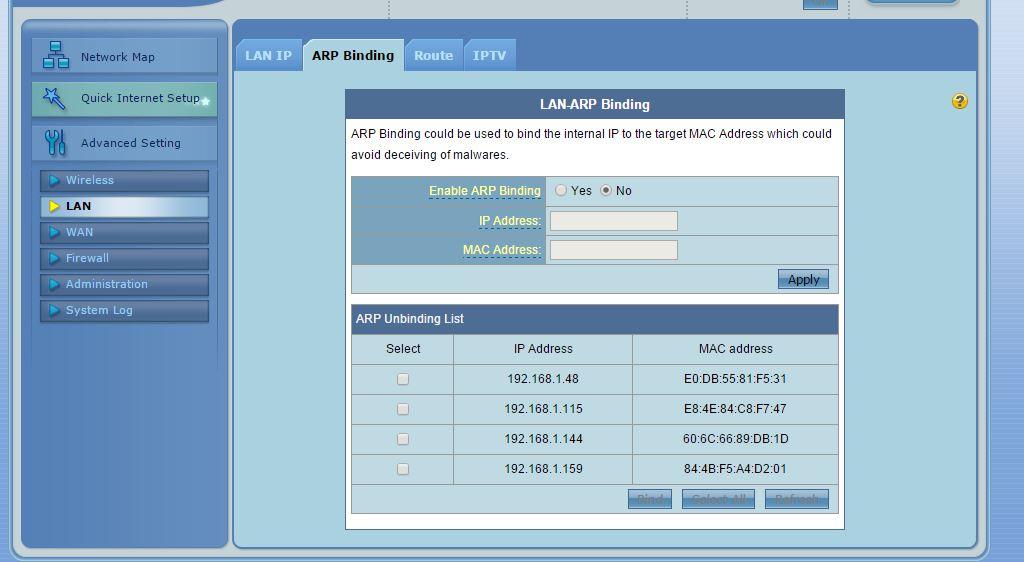Screen dimensions: 1024x562
Task: Click the Network Map icon
Action: [56, 55]
